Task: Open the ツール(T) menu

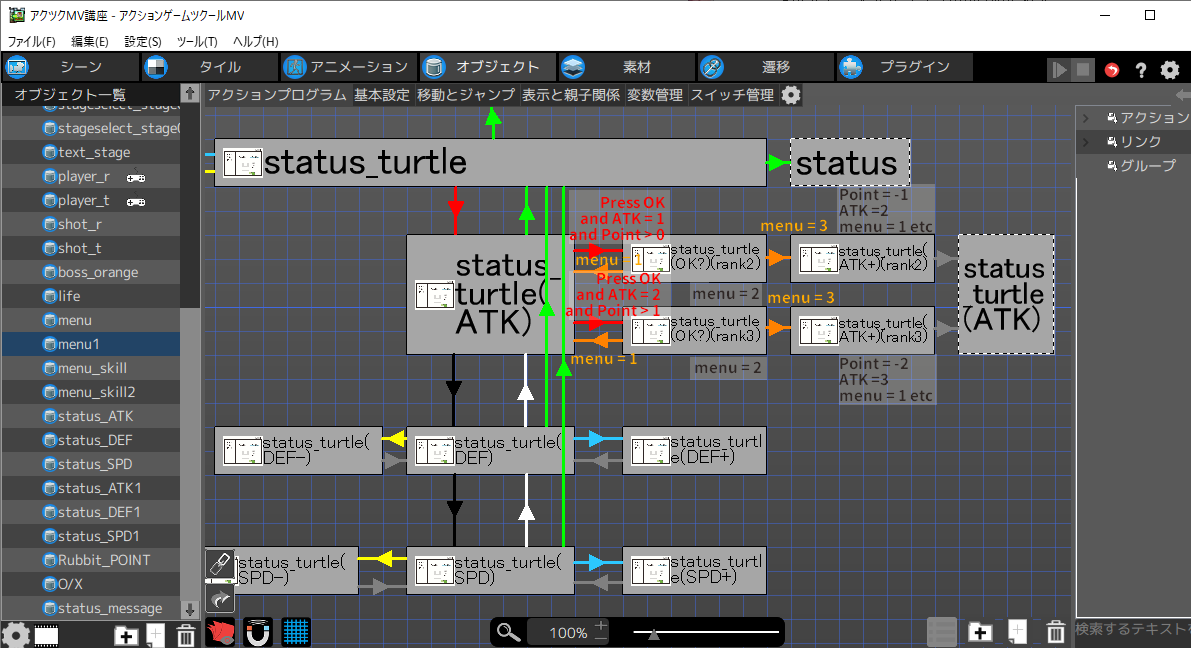Action: pyautogui.click(x=197, y=41)
